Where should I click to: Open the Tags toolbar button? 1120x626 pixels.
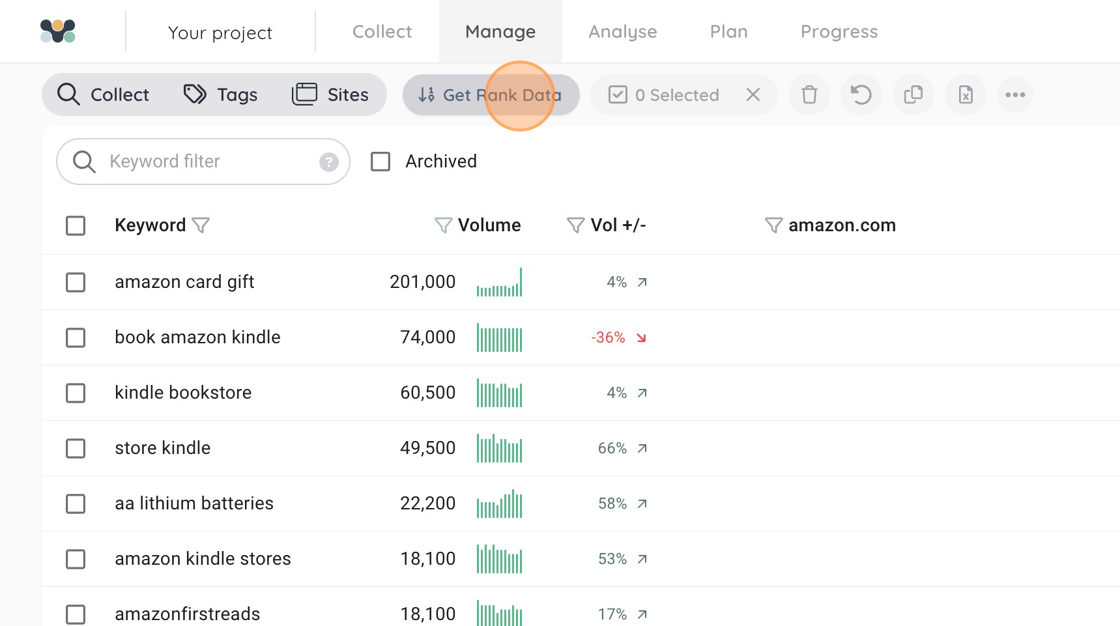tap(220, 94)
